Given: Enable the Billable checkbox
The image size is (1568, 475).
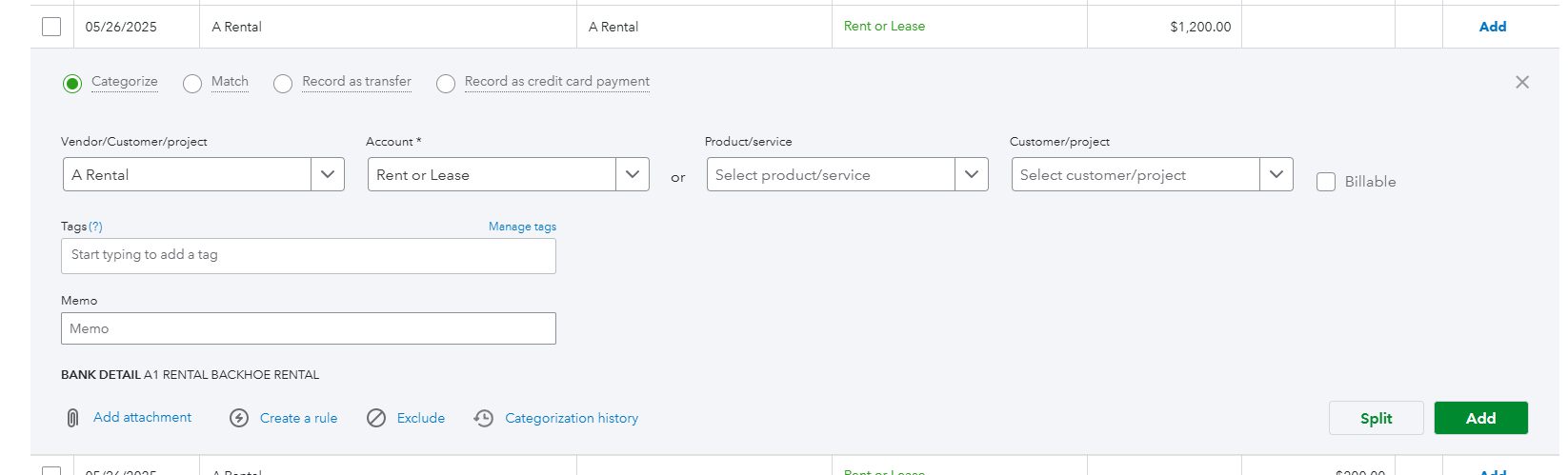Looking at the screenshot, I should (x=1326, y=182).
